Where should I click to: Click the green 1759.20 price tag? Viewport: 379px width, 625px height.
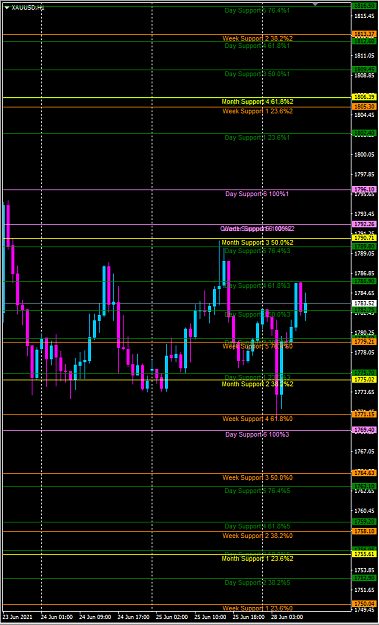coord(364,522)
